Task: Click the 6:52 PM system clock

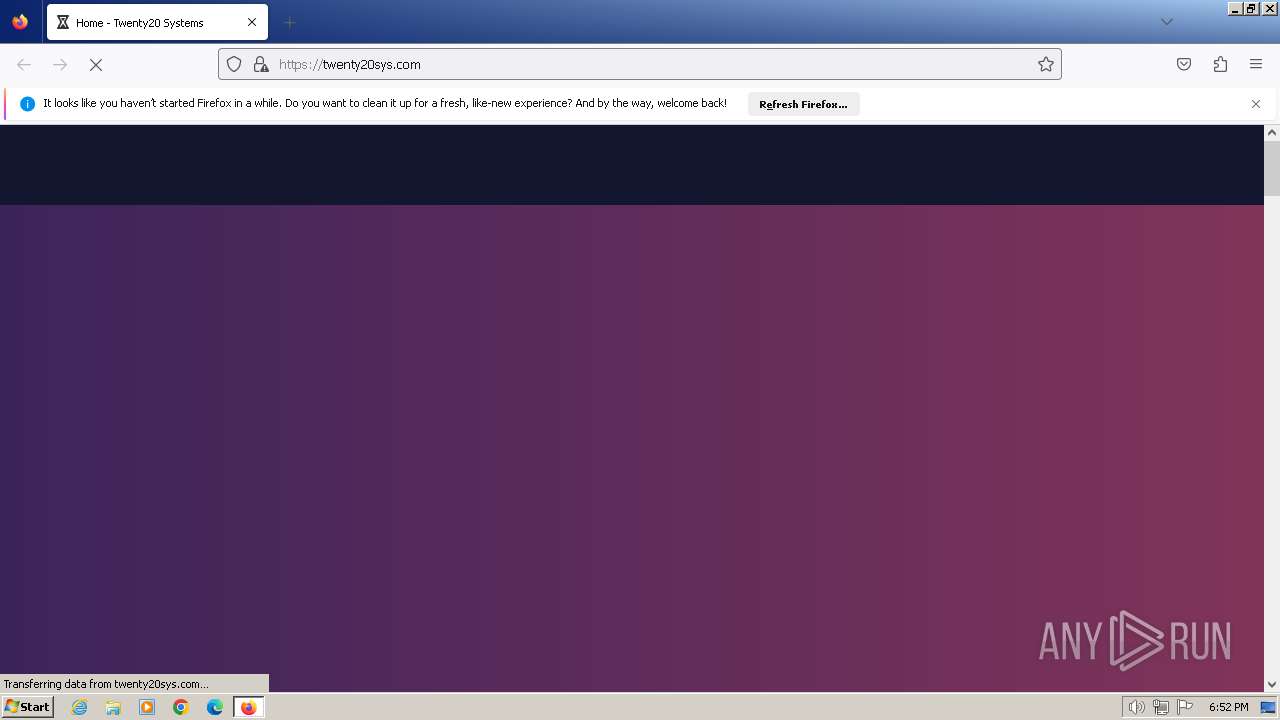Action: click(1228, 707)
